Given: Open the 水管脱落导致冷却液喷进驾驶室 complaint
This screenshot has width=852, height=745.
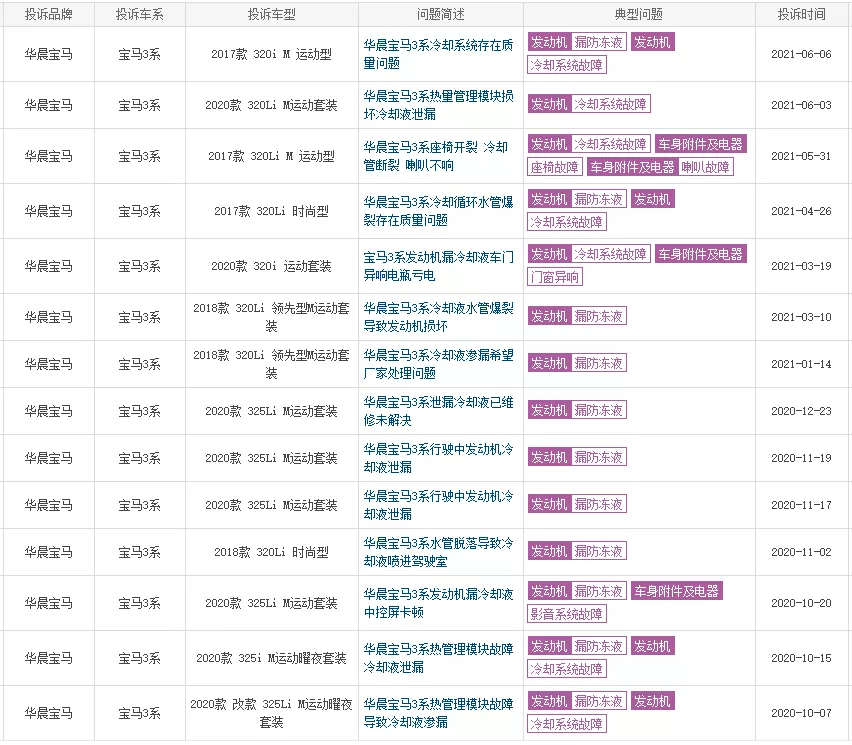Looking at the screenshot, I should tap(438, 552).
